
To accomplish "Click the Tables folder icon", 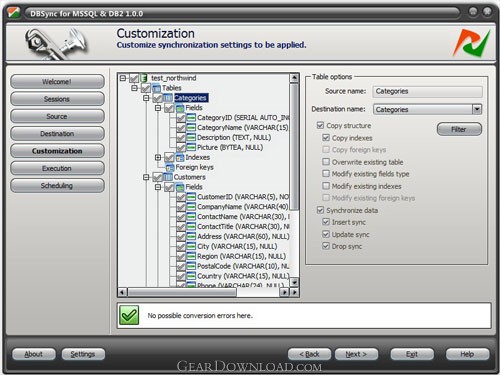I will pyautogui.click(x=156, y=88).
